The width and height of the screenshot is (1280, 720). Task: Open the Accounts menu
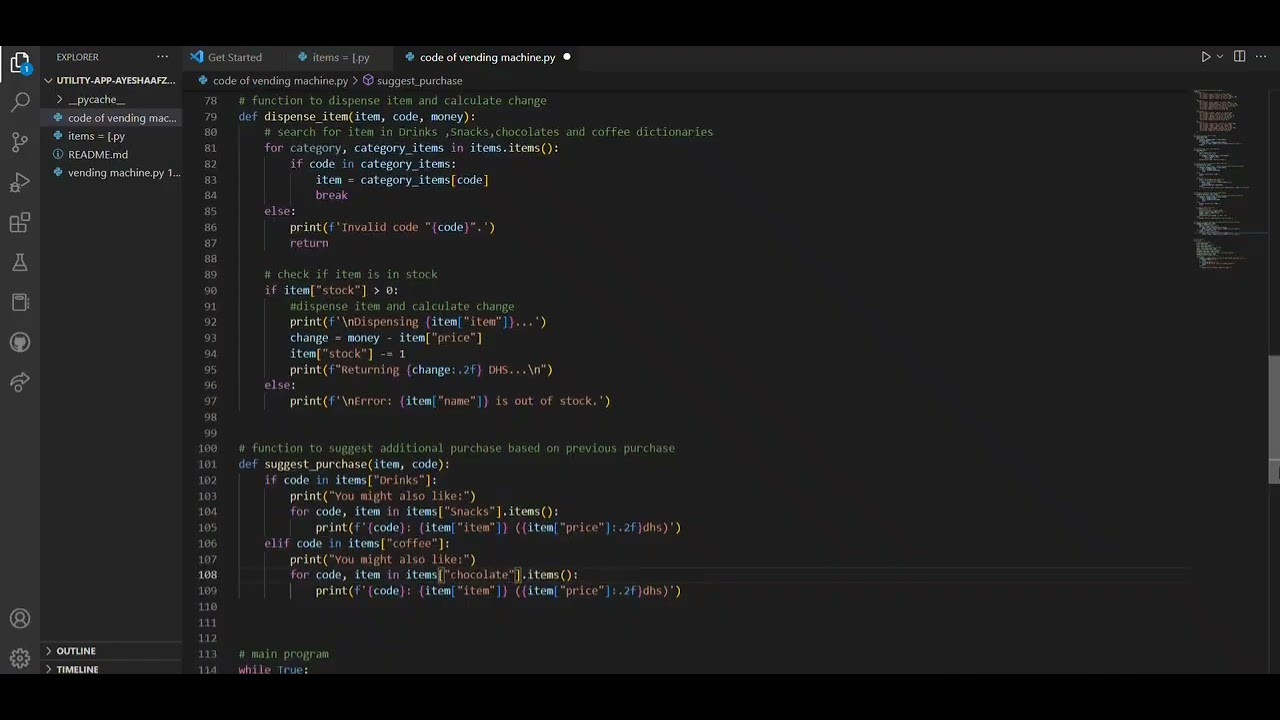pos(20,619)
